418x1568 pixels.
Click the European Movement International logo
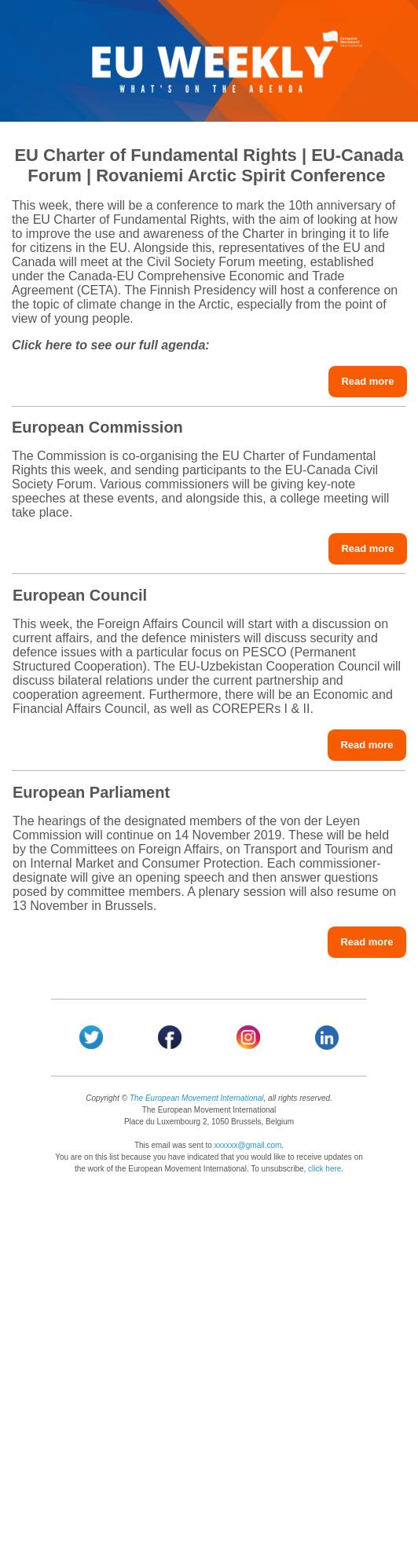point(343,39)
